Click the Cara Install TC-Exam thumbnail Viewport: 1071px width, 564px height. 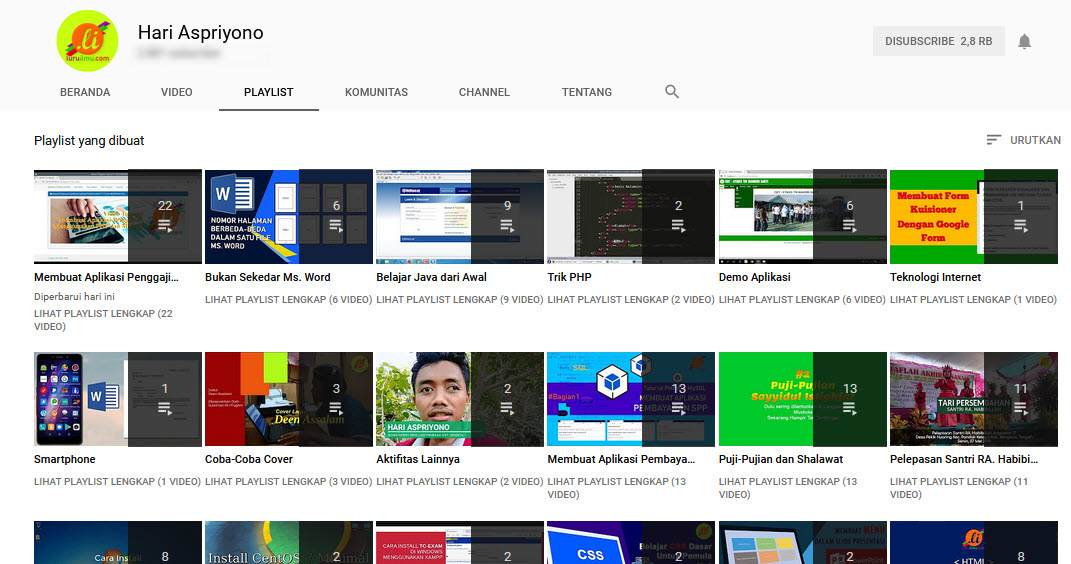pyautogui.click(x=460, y=543)
